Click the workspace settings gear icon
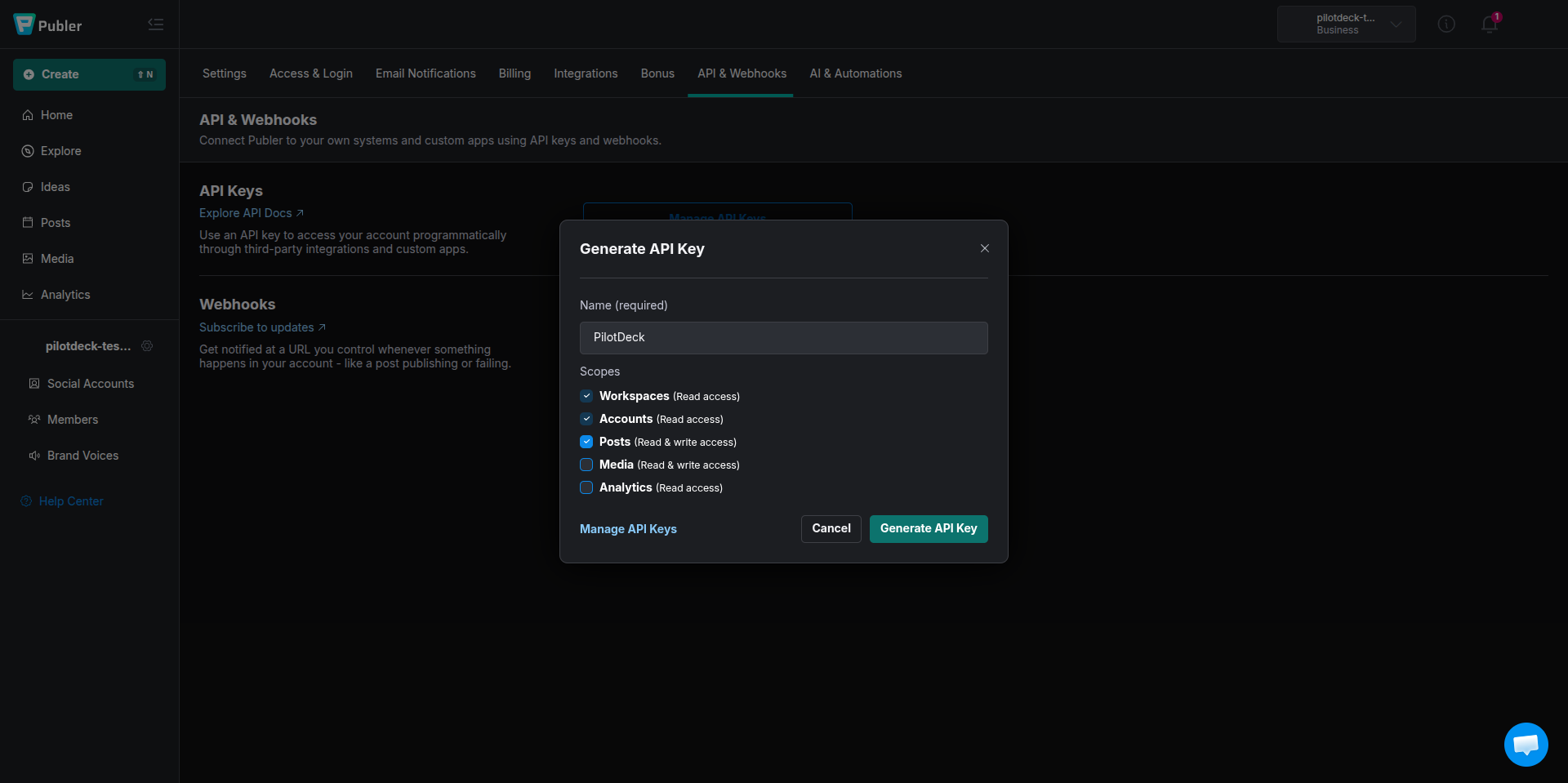This screenshot has height=783, width=1568. click(147, 346)
